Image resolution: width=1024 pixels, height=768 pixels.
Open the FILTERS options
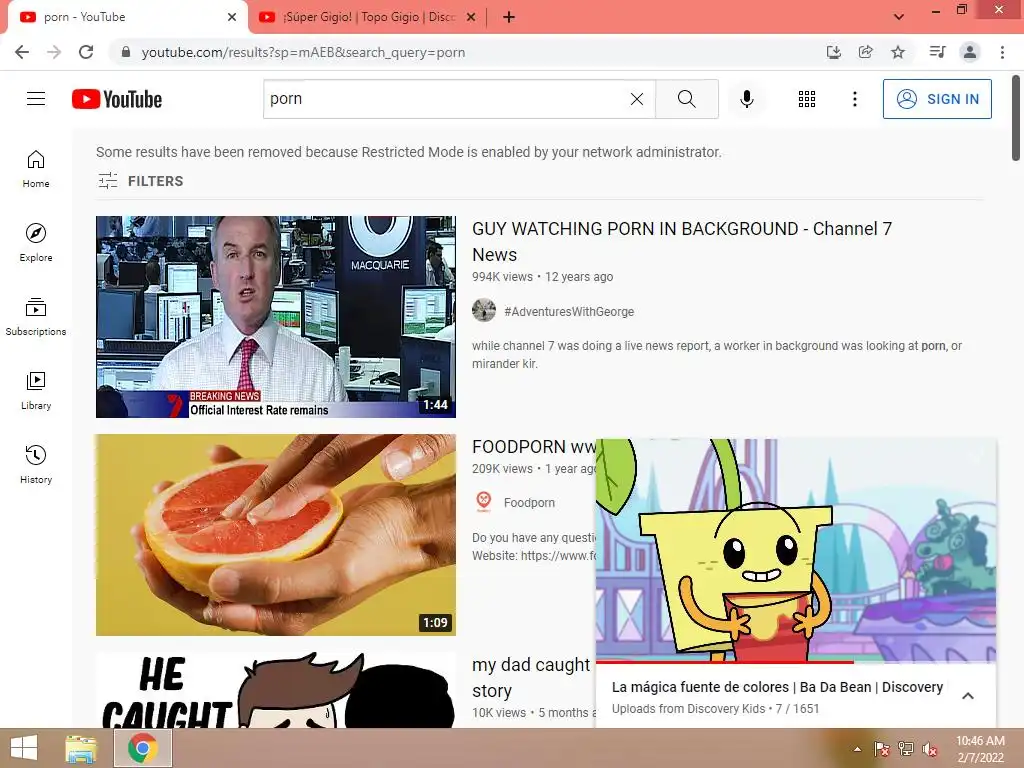point(140,181)
